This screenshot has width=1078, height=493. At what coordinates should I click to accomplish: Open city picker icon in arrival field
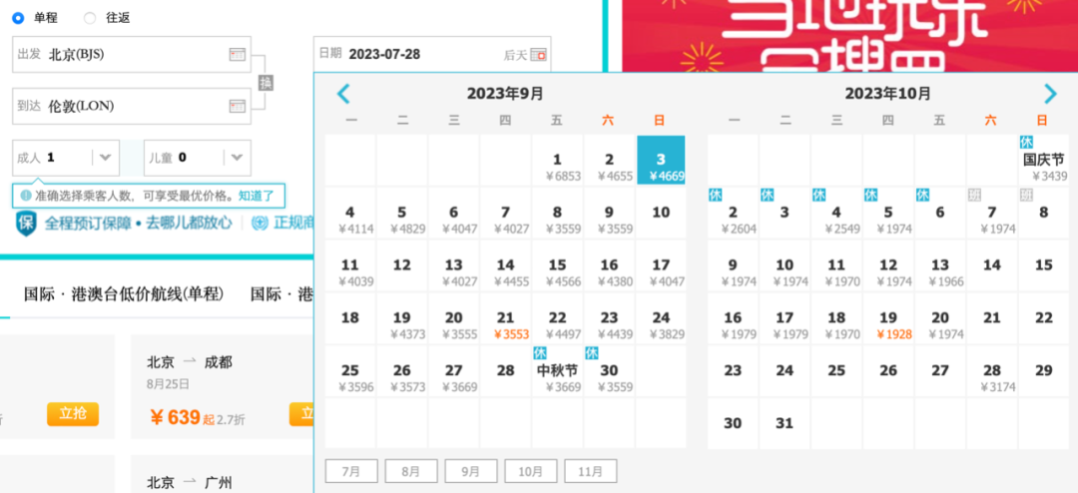[x=237, y=106]
